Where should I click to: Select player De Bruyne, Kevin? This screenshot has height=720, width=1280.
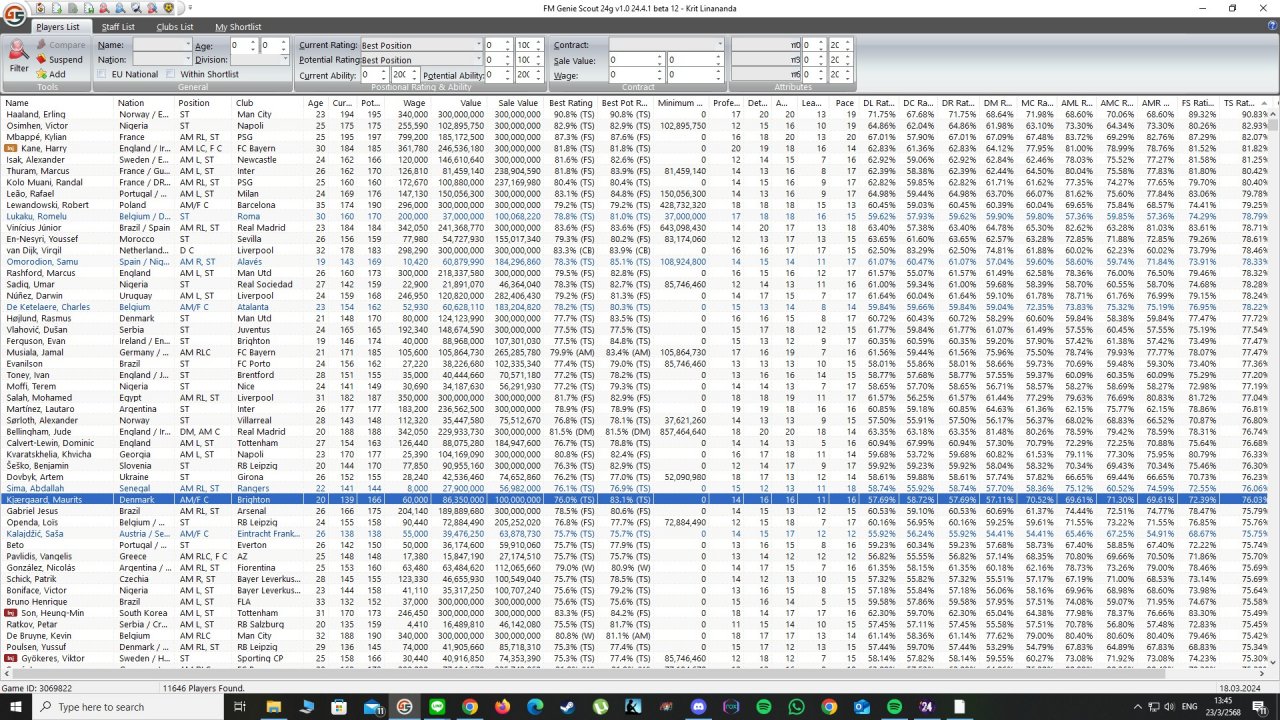635,636
